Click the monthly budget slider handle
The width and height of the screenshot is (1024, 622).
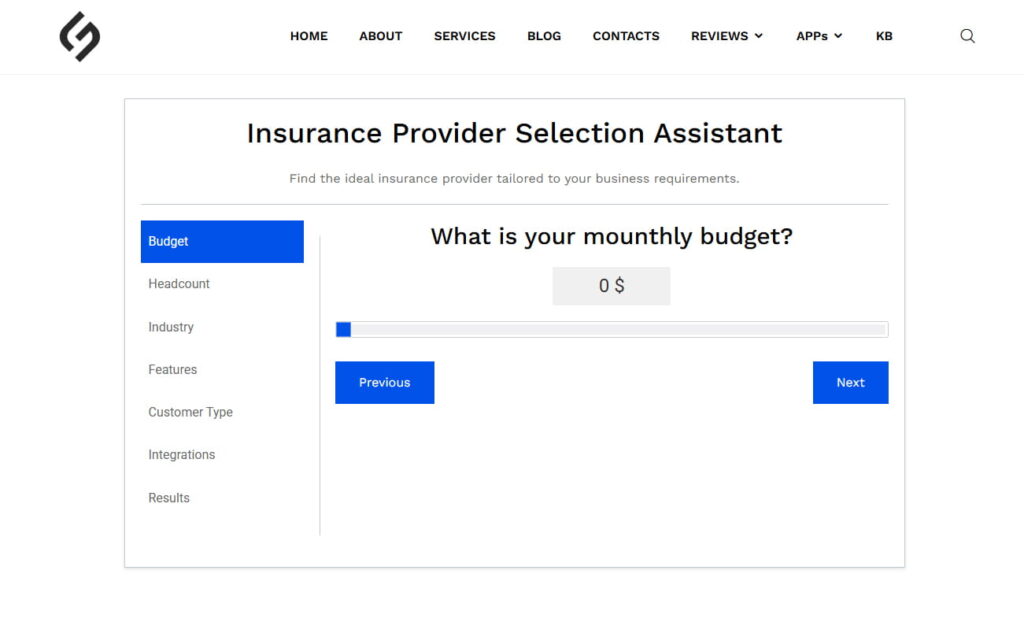tap(343, 329)
